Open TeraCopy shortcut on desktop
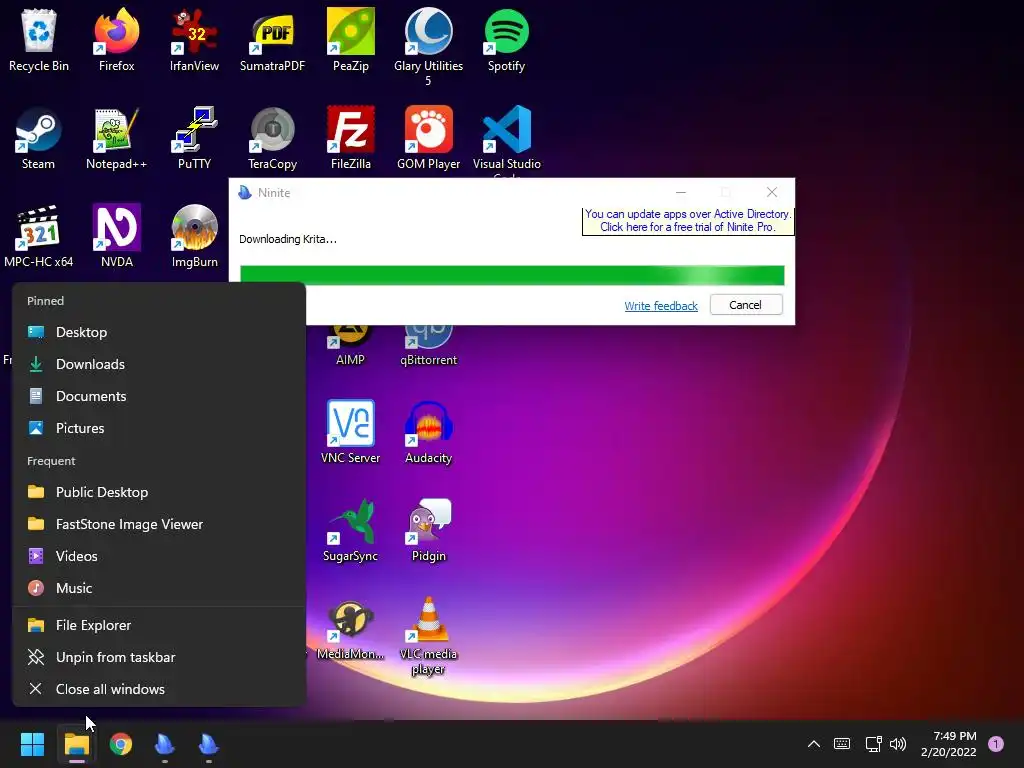Viewport: 1024px width, 768px height. pos(272,138)
